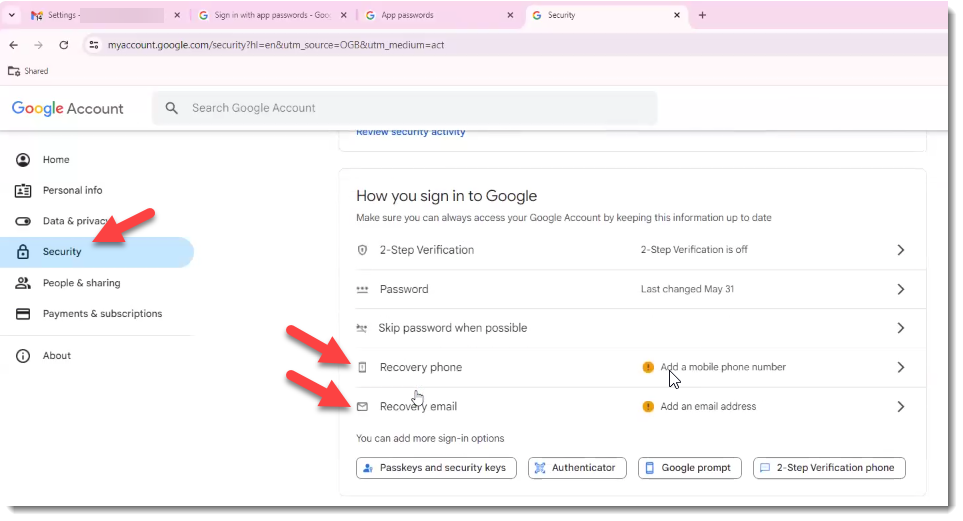Open Payments & subscriptions in the sidebar
This screenshot has height=521, width=963.
coord(96,314)
